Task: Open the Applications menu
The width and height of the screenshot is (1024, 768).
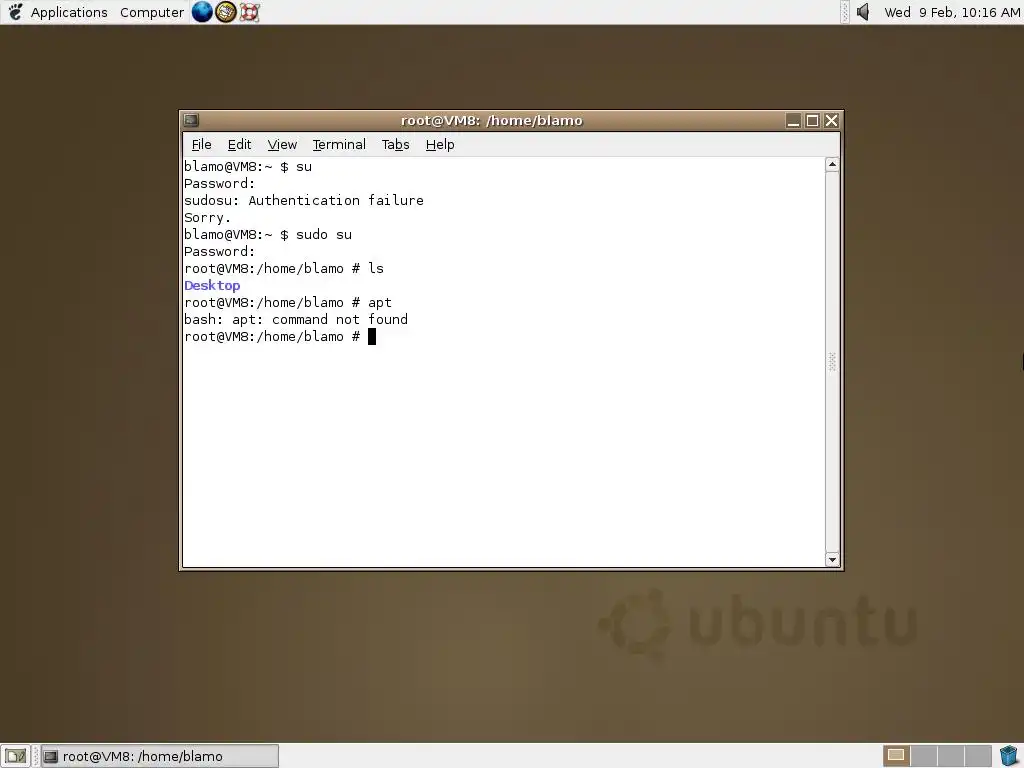Action: [x=69, y=12]
